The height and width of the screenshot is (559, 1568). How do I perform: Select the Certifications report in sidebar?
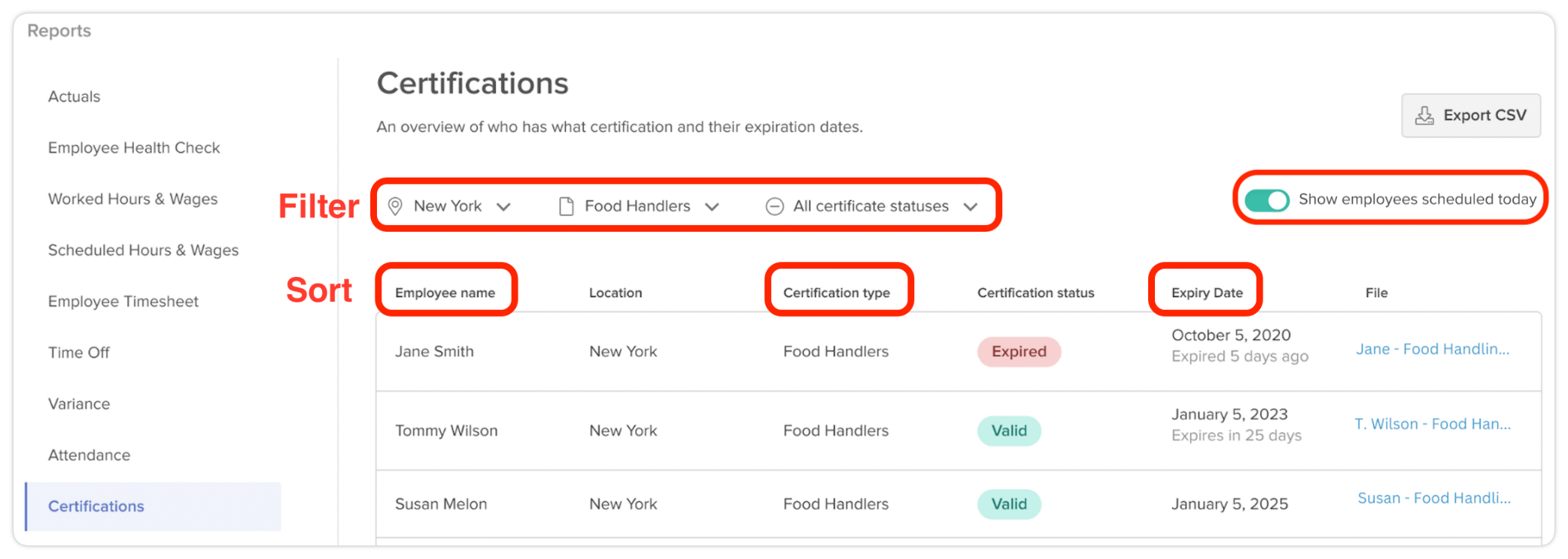click(96, 506)
